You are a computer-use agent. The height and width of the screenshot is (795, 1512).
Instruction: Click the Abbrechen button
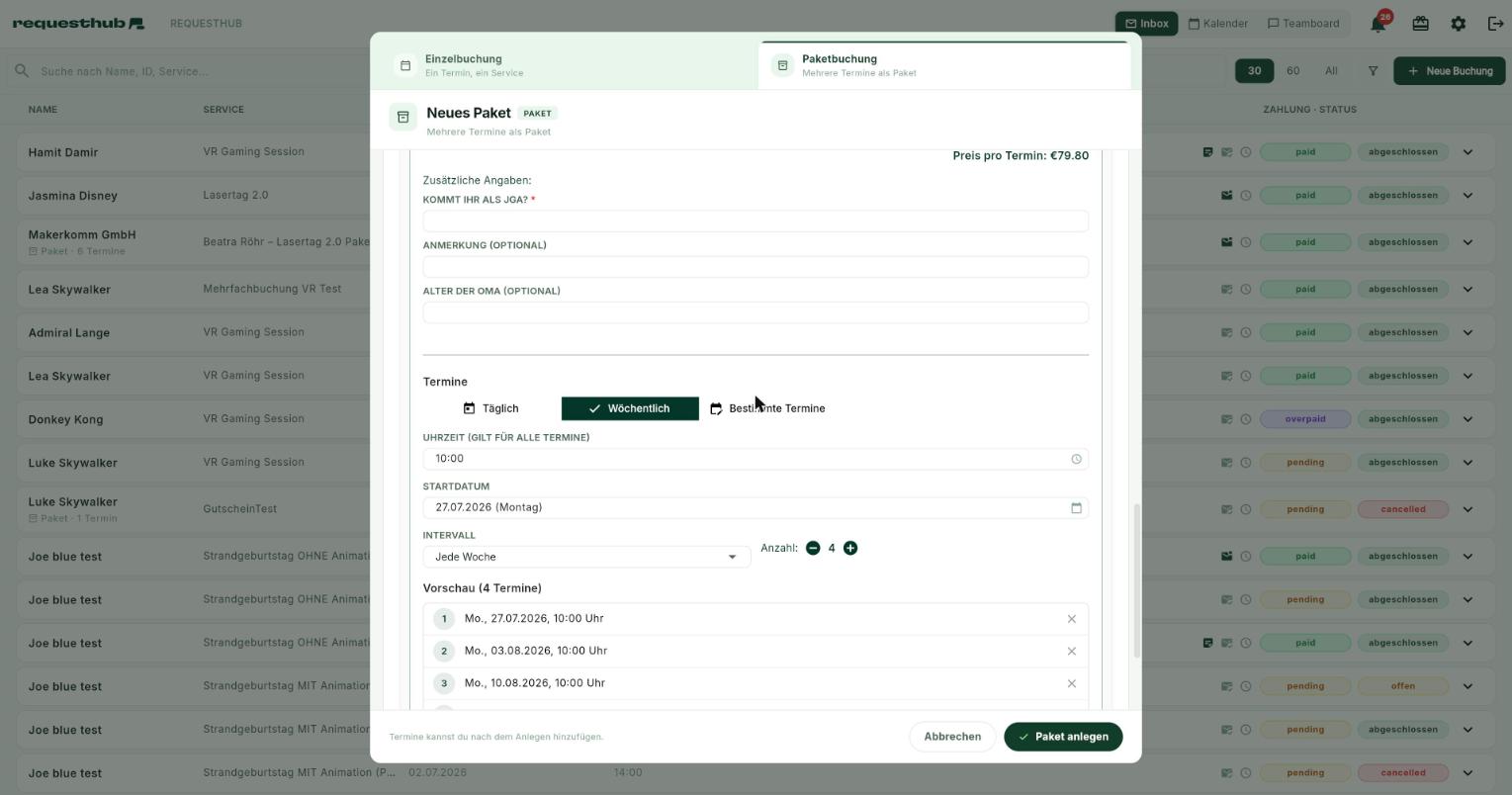coord(952,737)
